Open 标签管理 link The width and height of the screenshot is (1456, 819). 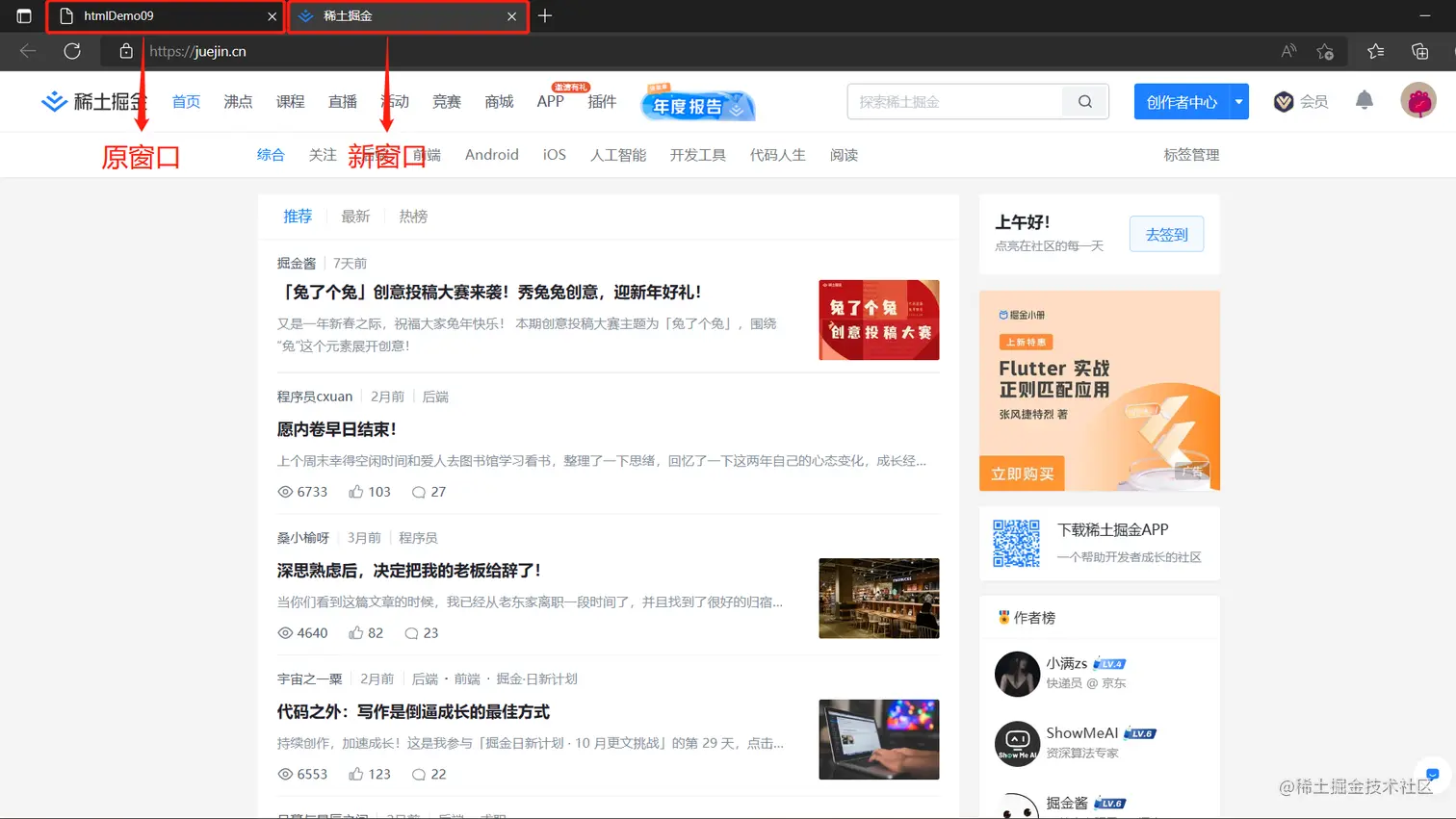(1191, 154)
